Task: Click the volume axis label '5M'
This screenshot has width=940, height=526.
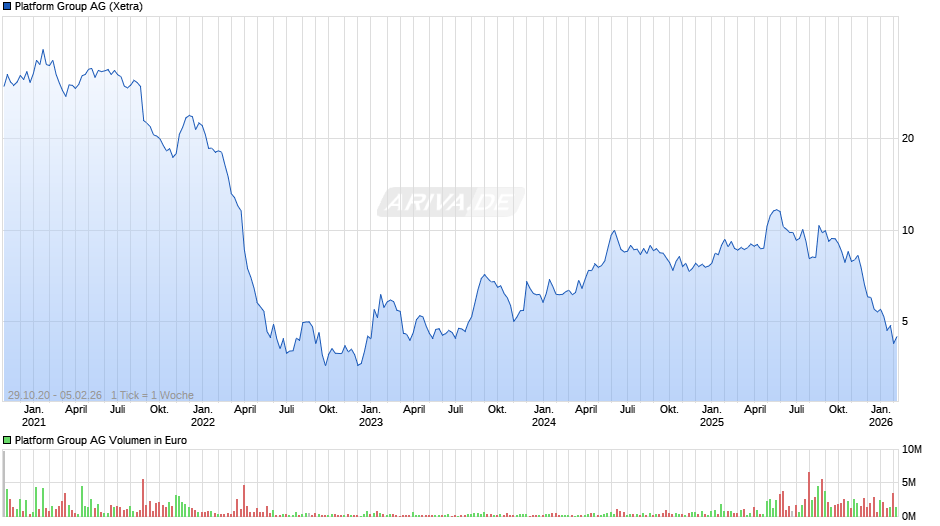Action: [x=909, y=482]
